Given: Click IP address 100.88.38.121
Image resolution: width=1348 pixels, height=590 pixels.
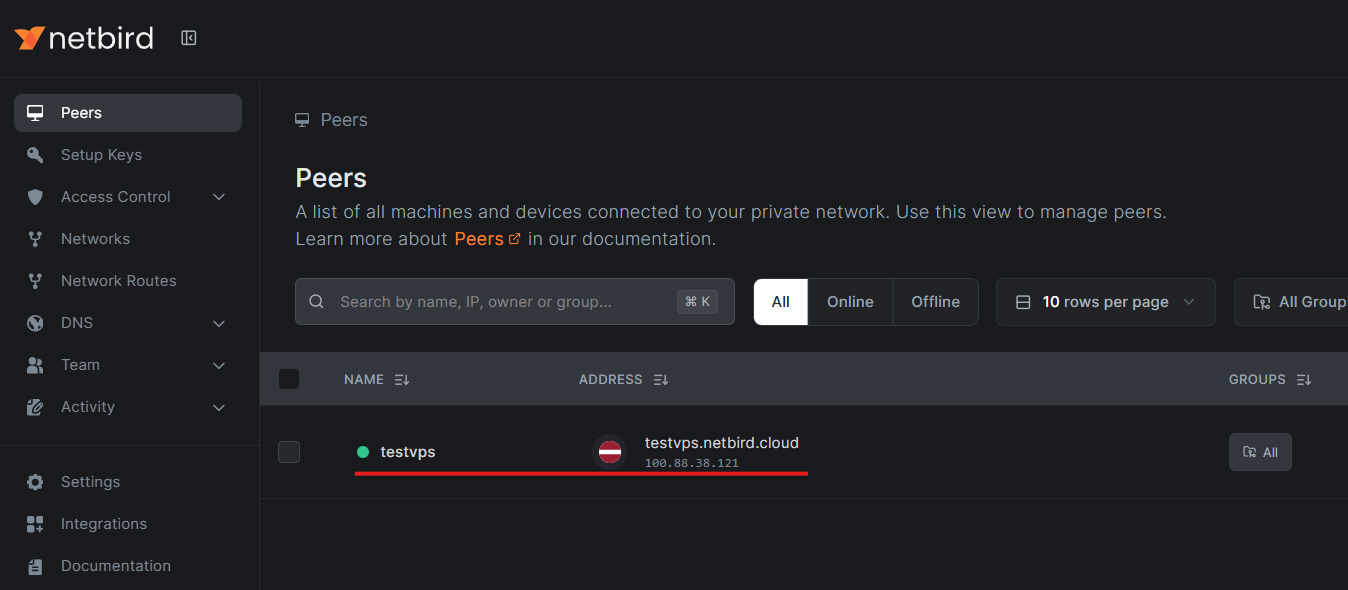Looking at the screenshot, I should coord(691,463).
